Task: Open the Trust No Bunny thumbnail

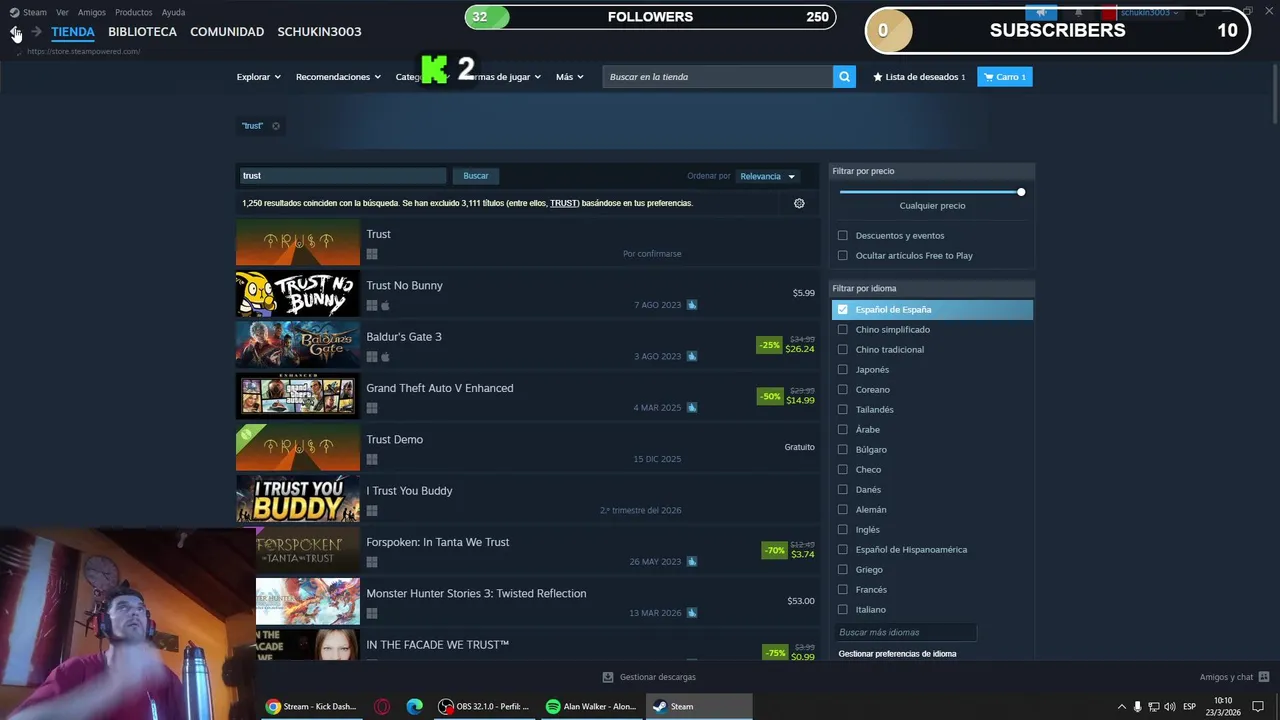Action: (297, 294)
